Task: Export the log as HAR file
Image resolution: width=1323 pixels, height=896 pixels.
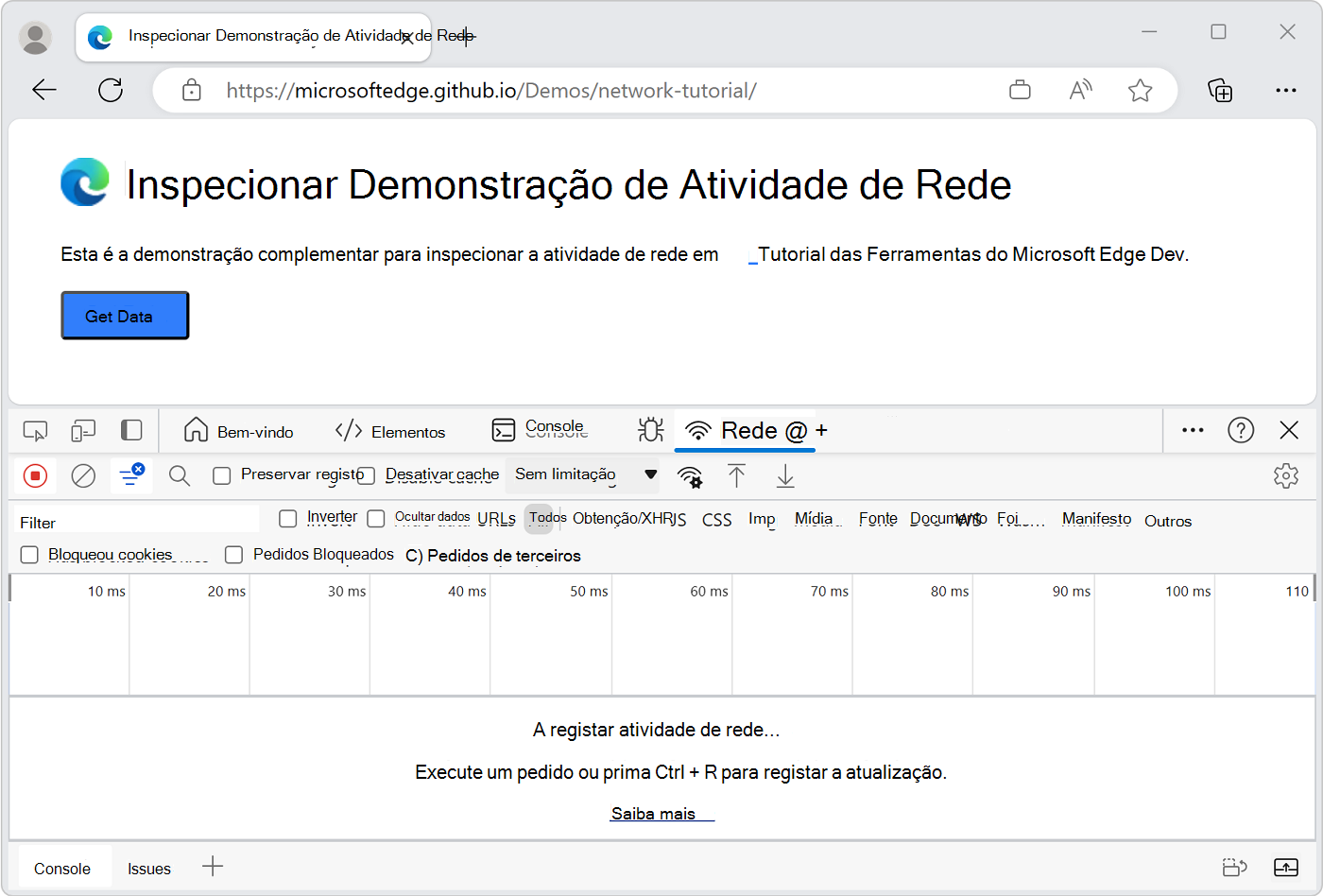Action: pyautogui.click(x=785, y=477)
